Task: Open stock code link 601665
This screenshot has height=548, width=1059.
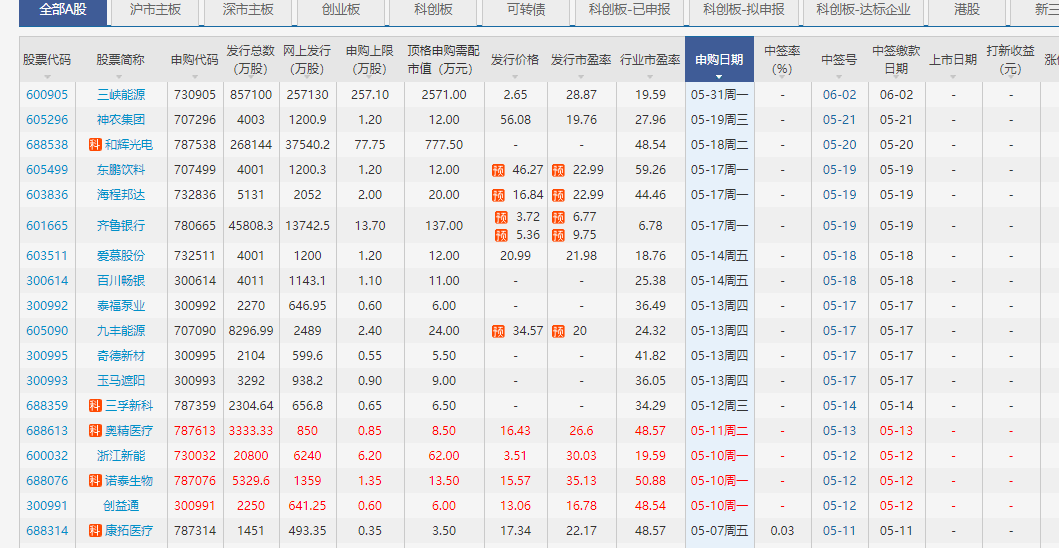Action: (x=47, y=226)
